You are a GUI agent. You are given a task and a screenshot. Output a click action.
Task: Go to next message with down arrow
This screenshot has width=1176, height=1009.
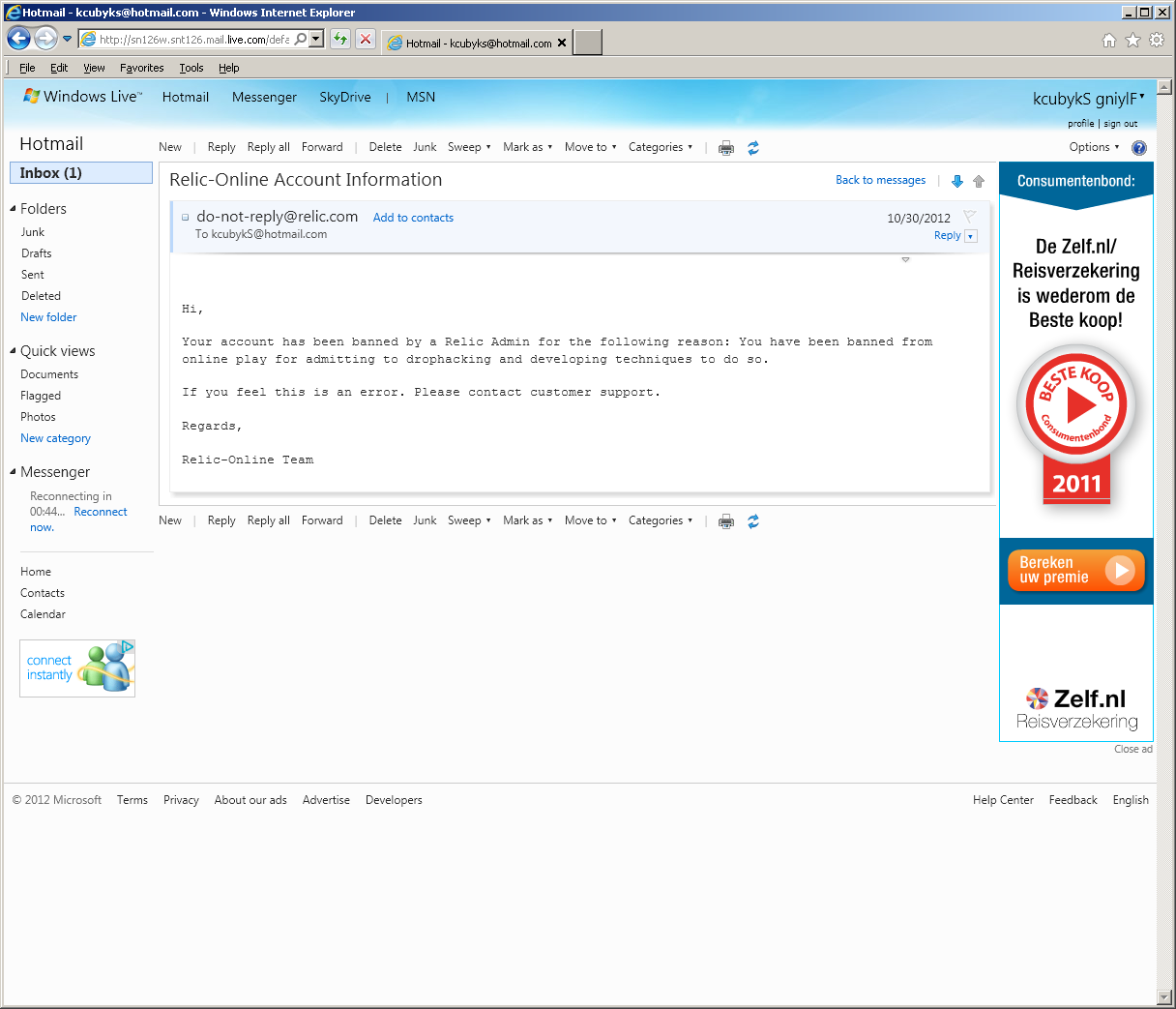click(x=957, y=181)
